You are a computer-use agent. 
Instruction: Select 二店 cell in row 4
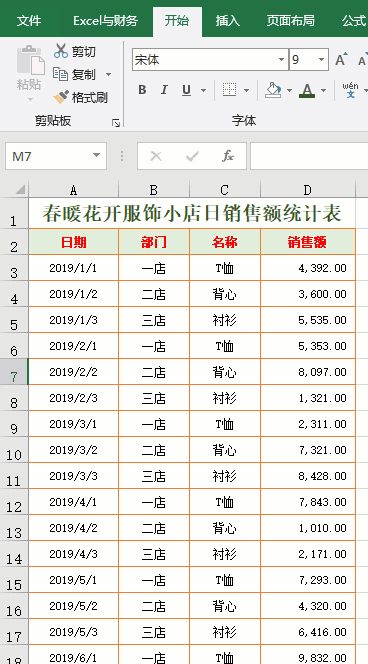(x=154, y=294)
